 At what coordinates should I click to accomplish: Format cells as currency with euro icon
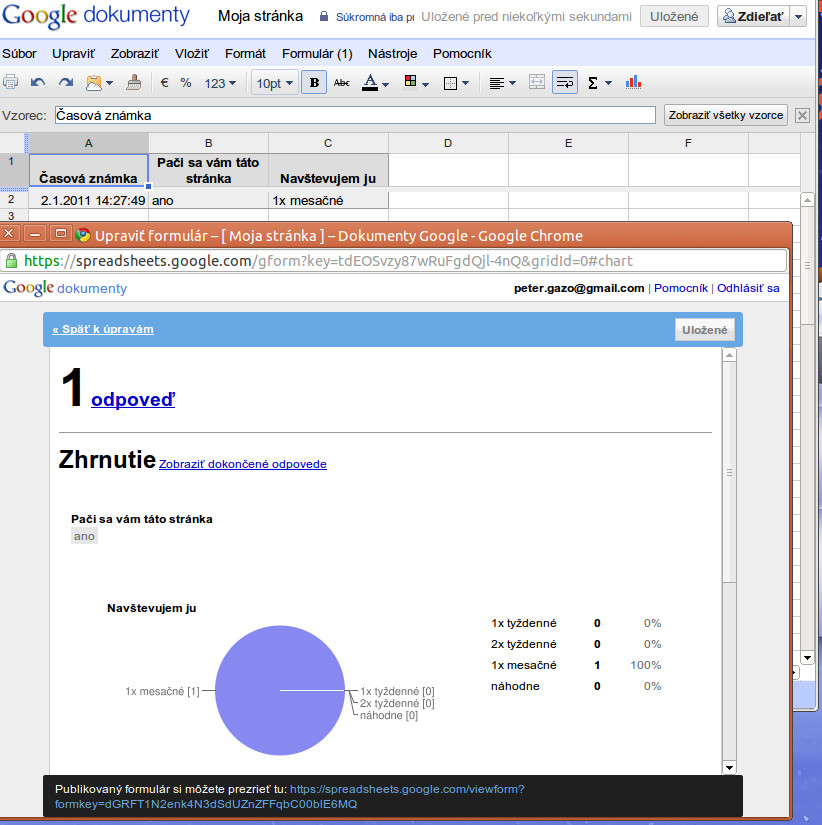(163, 83)
